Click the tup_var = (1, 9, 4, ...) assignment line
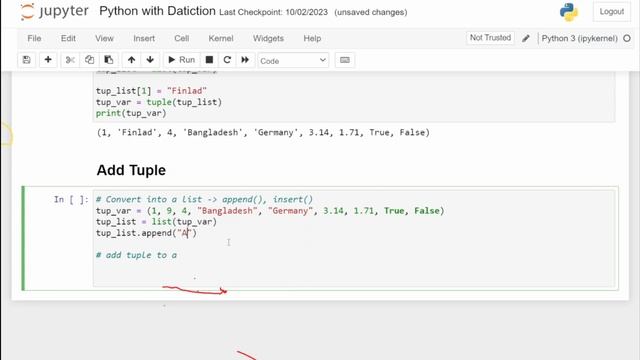This screenshot has width=640, height=360. pyautogui.click(x=270, y=211)
